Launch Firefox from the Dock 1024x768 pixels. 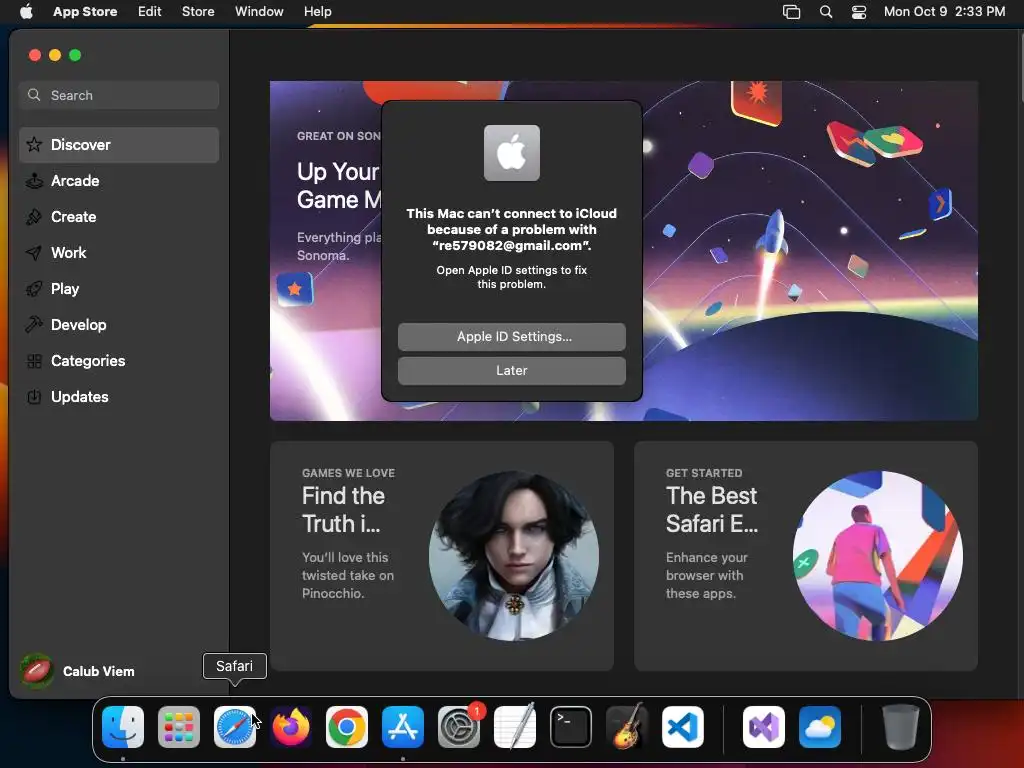pos(291,727)
